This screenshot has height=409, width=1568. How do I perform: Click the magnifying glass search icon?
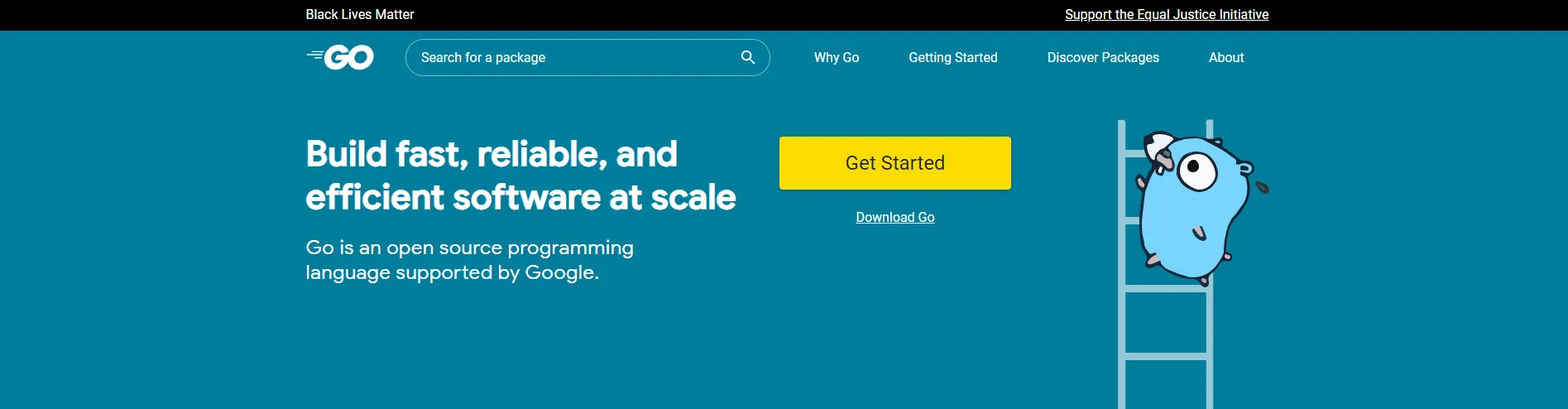coord(747,57)
